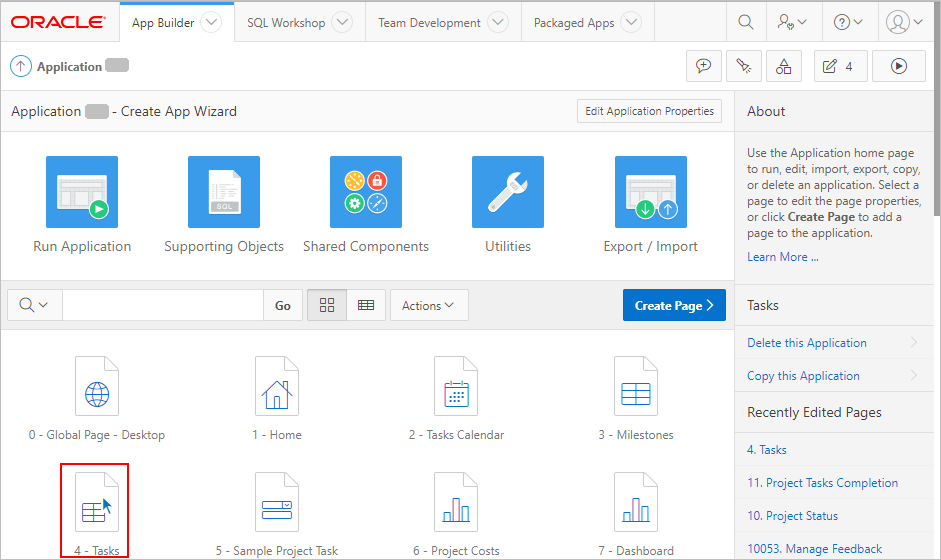The height and width of the screenshot is (560, 941).
Task: Open recently edited 10. Project Status
Action: pyautogui.click(x=792, y=516)
